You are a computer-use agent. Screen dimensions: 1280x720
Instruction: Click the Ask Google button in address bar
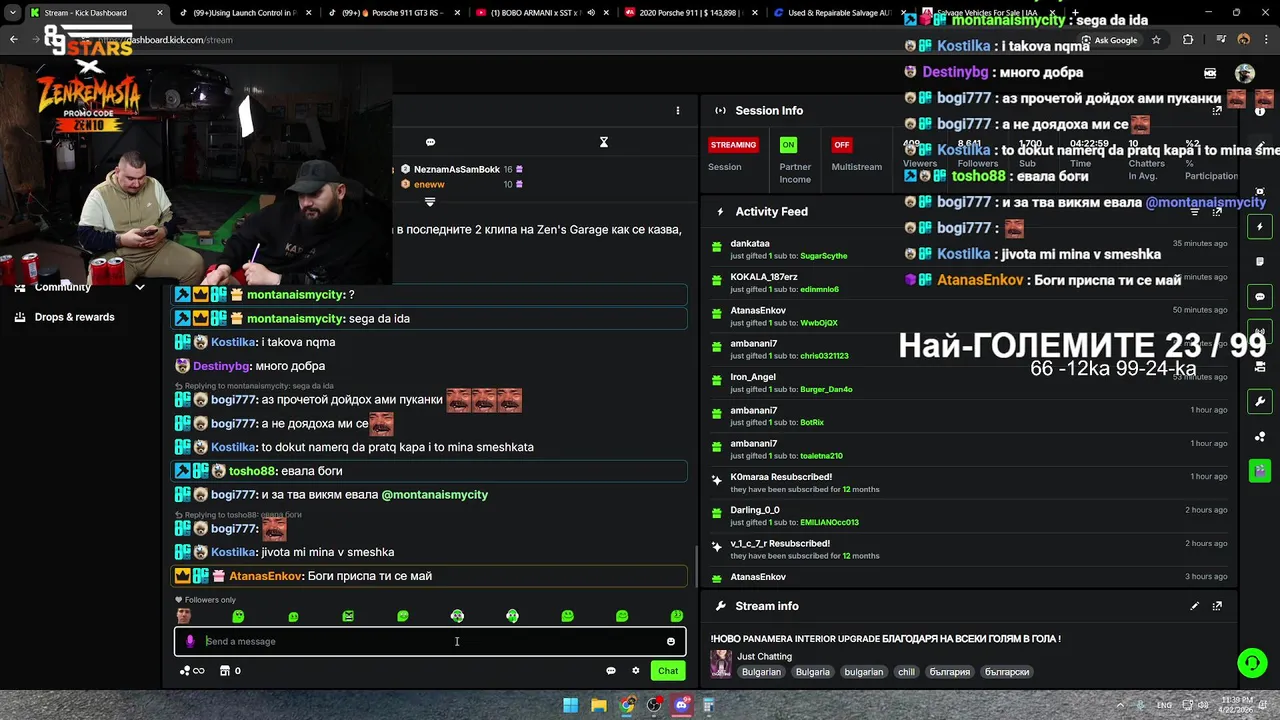tap(1108, 40)
